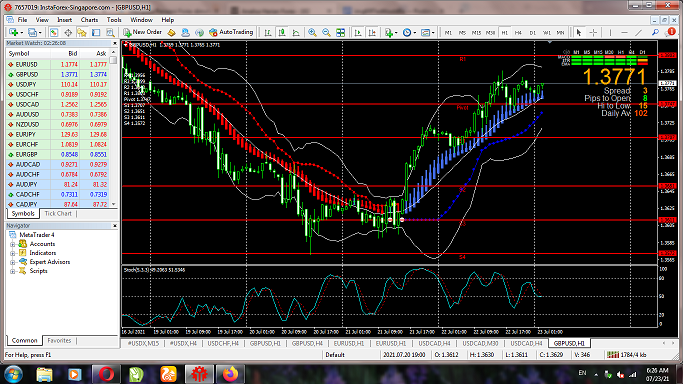Open the Periodicity clock dropdown arrow
683x384 pixels.
click(415, 33)
